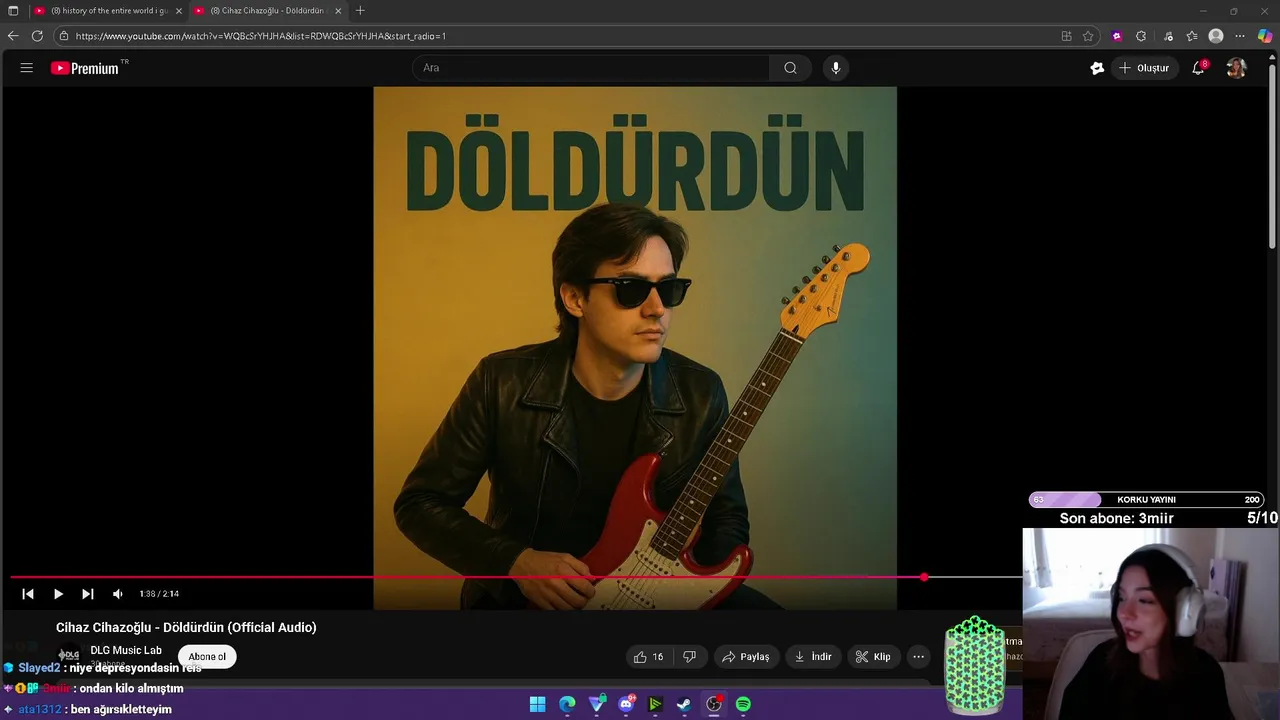This screenshot has width=1280, height=720.
Task: View site information icon in address bar
Action: pyautogui.click(x=63, y=36)
